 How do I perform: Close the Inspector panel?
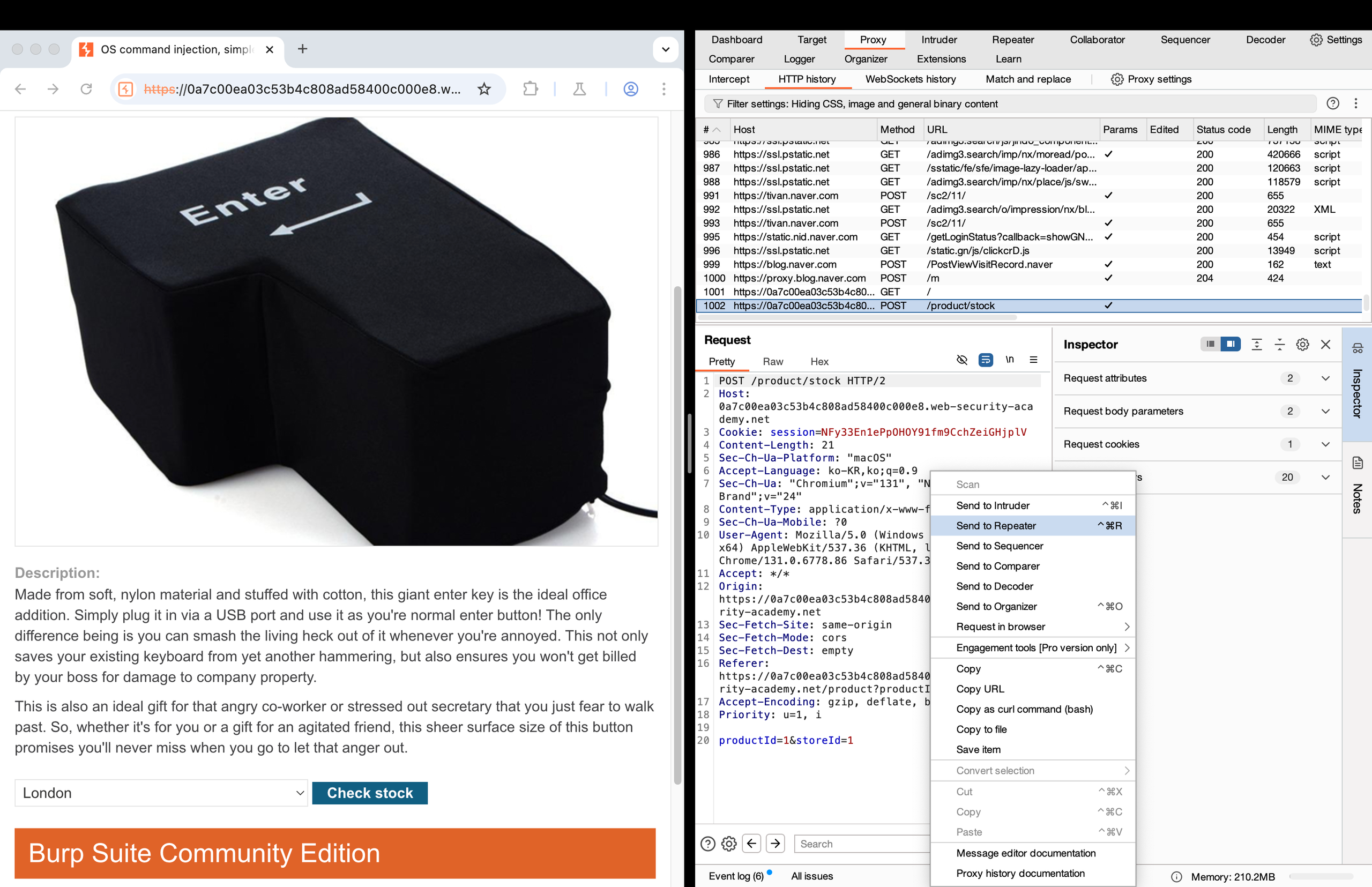(1325, 345)
